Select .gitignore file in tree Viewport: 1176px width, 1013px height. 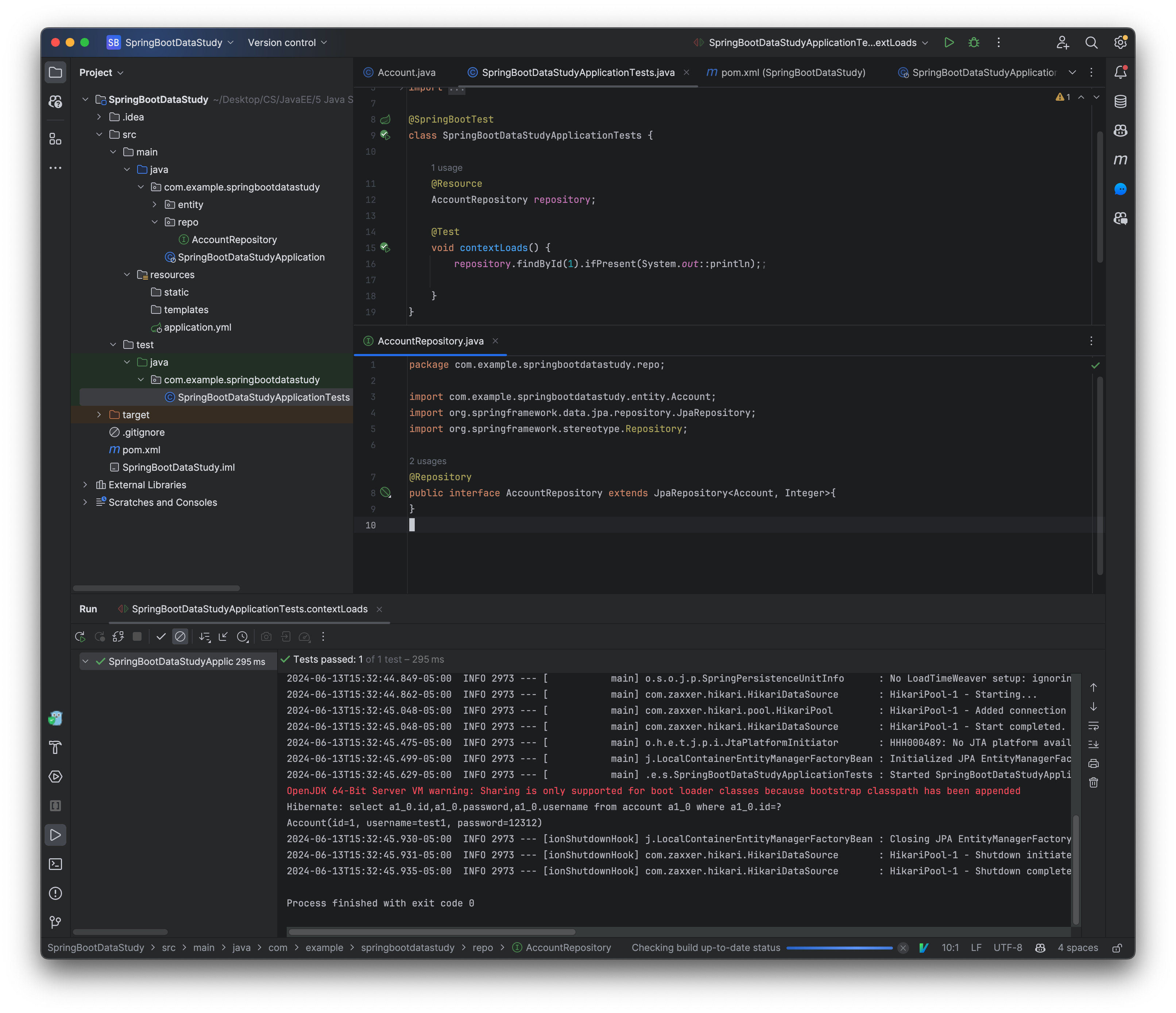coord(137,432)
